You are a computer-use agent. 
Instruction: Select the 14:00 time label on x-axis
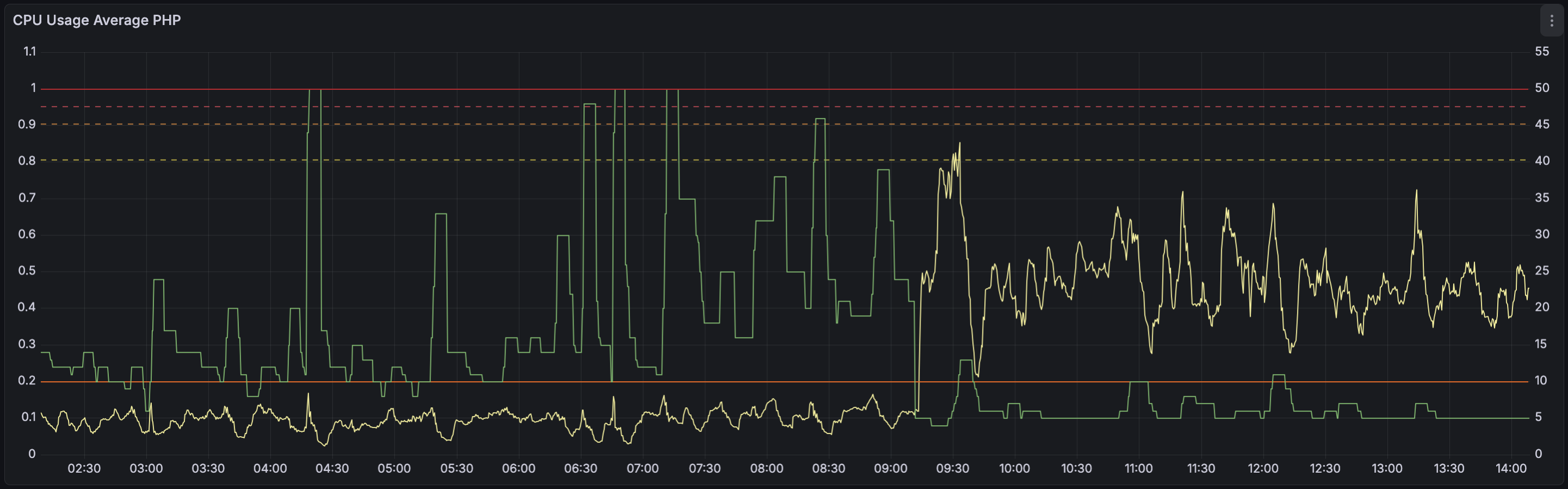click(x=1511, y=468)
